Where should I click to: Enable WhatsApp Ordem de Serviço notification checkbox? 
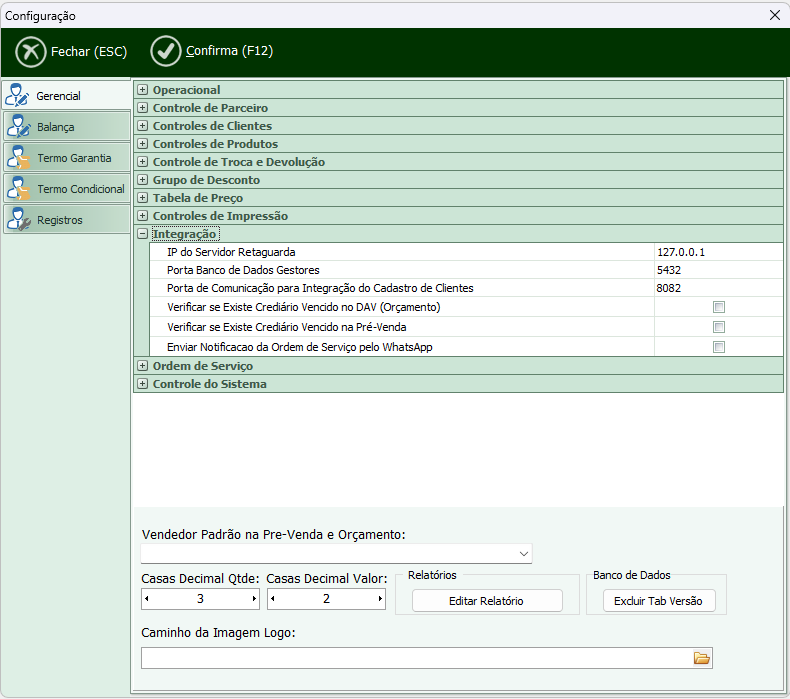pos(719,347)
